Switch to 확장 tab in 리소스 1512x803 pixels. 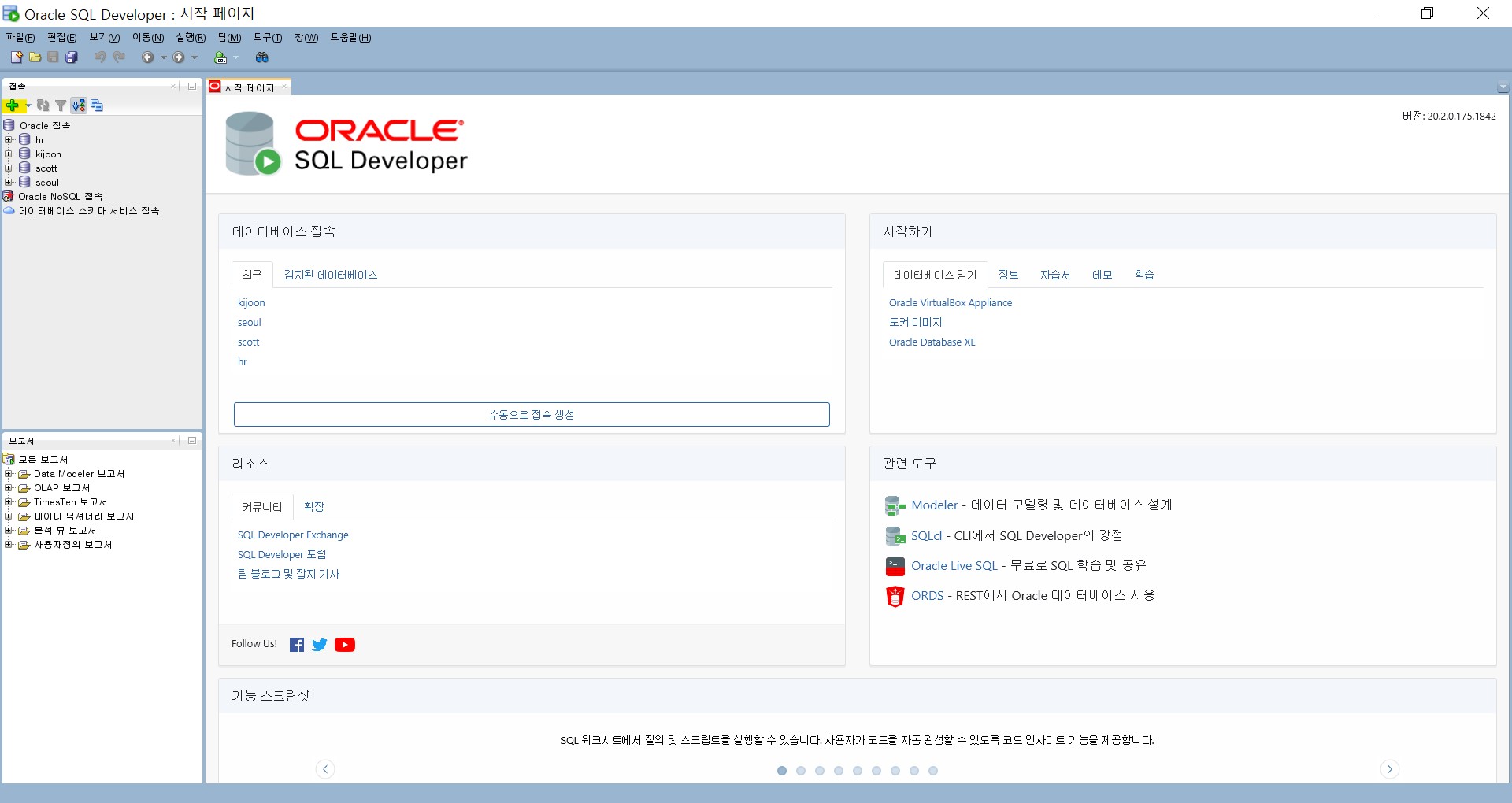tap(314, 507)
